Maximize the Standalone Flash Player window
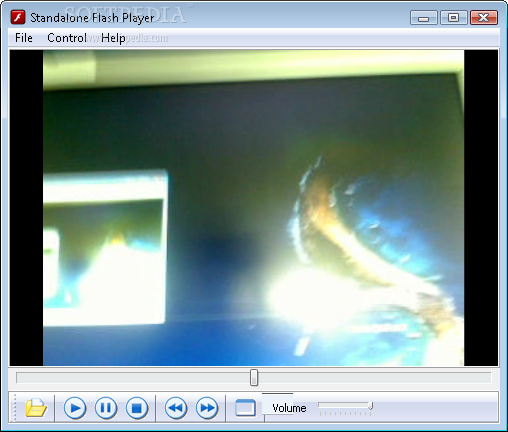The image size is (508, 432). [453, 18]
